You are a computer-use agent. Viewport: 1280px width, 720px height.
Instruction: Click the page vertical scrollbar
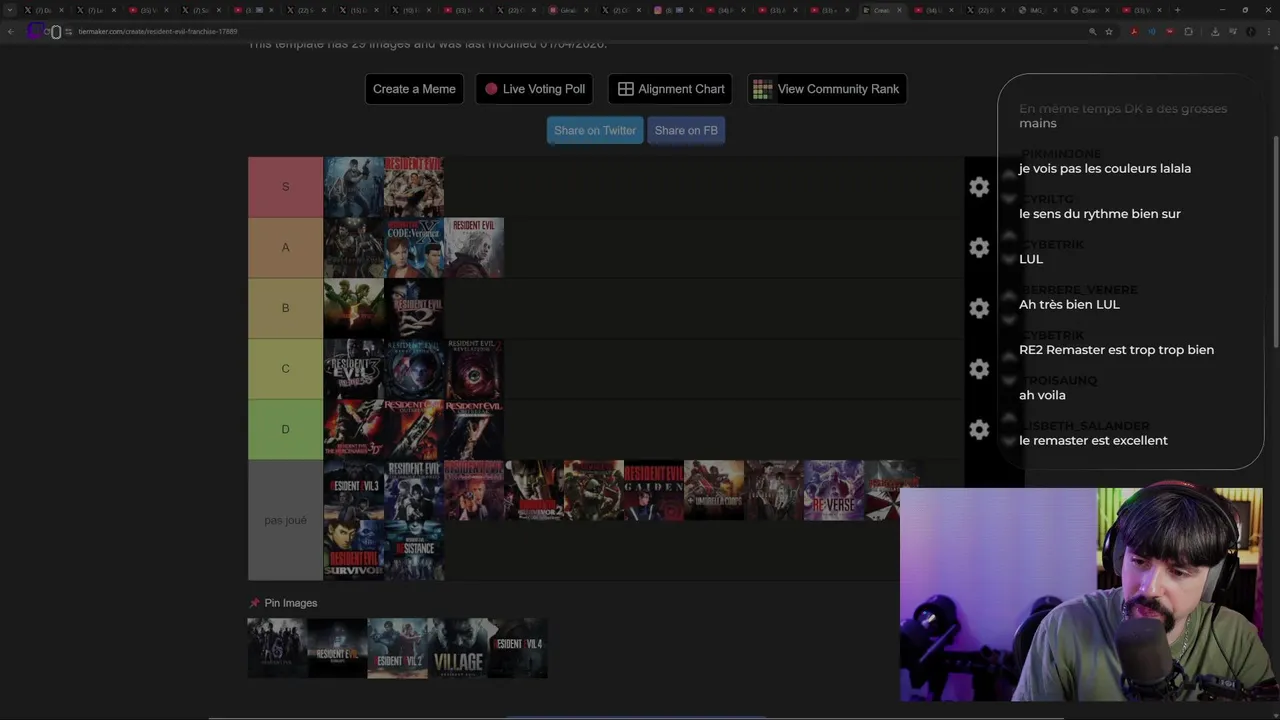pyautogui.click(x=1275, y=240)
